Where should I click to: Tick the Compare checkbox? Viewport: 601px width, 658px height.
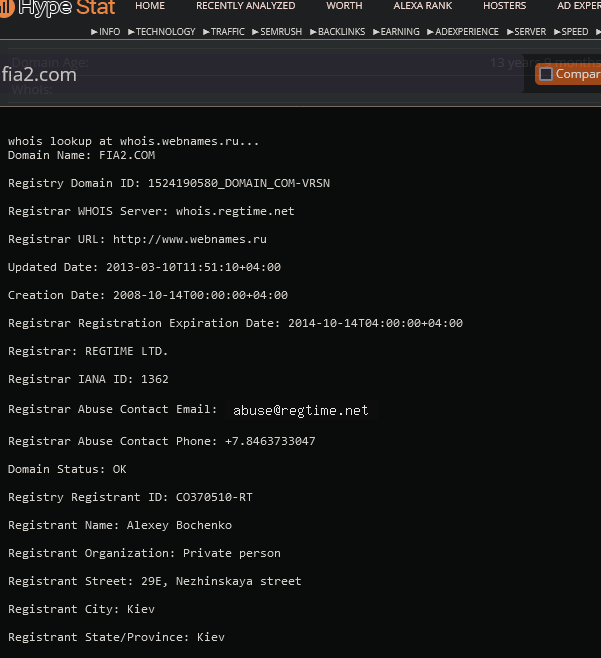pos(546,74)
